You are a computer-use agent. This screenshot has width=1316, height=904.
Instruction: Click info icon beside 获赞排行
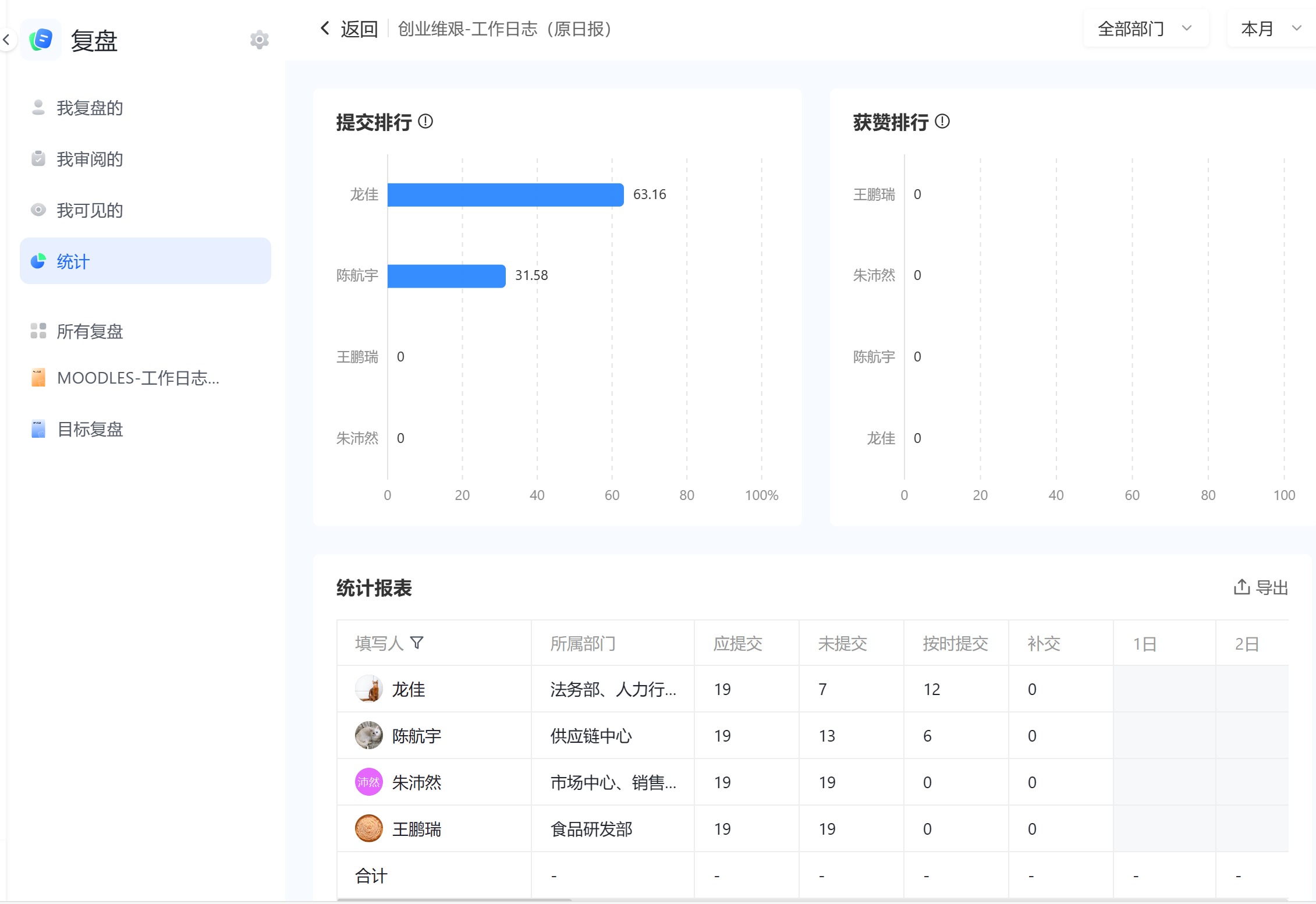942,122
